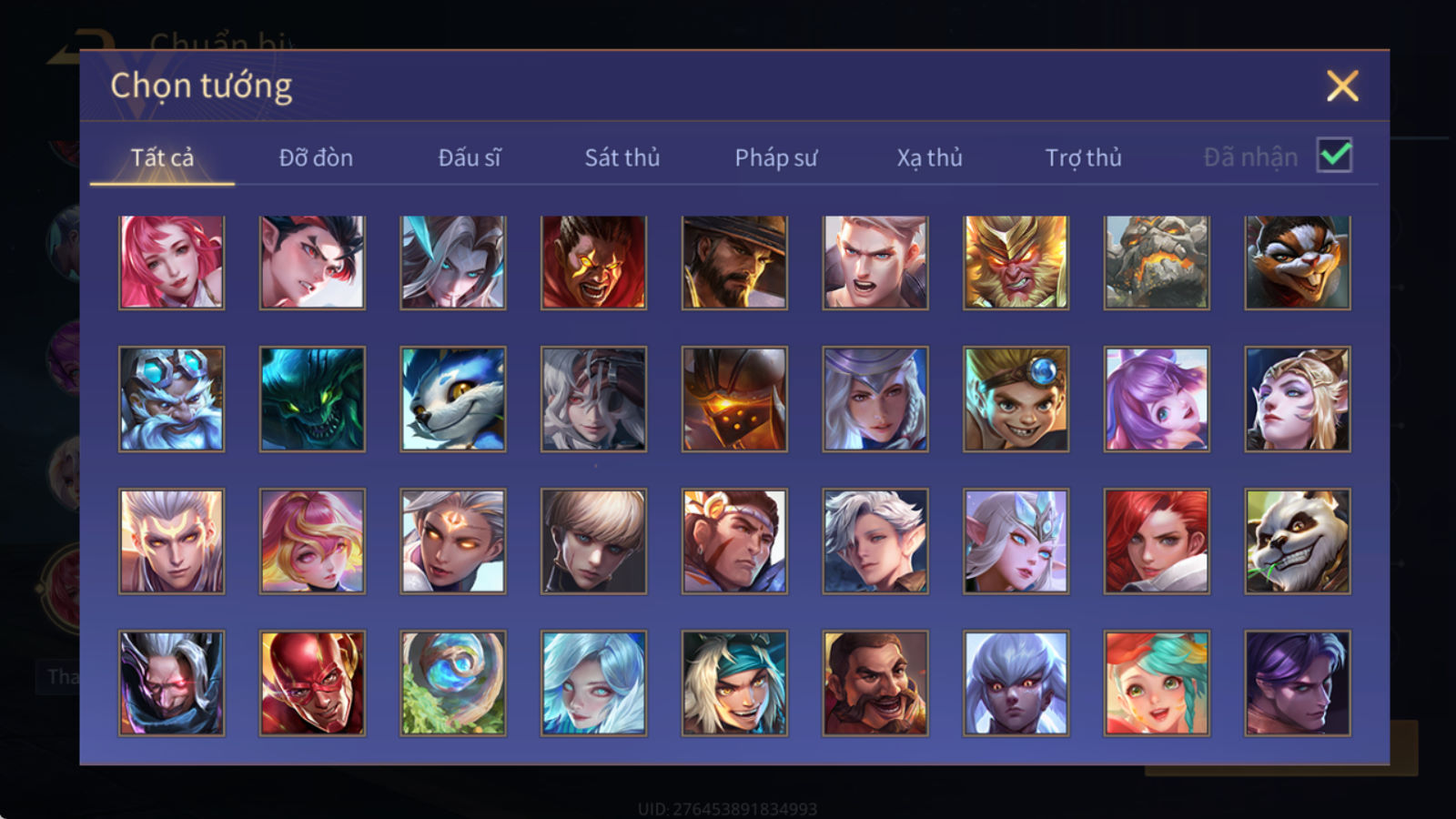Pick the red-masked Flash hero portrait
The height and width of the screenshot is (819, 1456).
tap(312, 682)
